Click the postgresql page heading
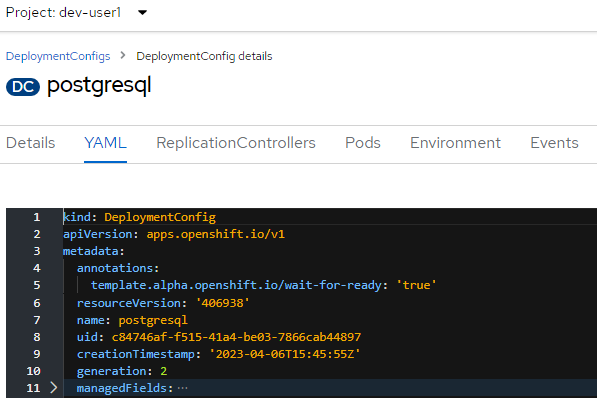 point(99,85)
